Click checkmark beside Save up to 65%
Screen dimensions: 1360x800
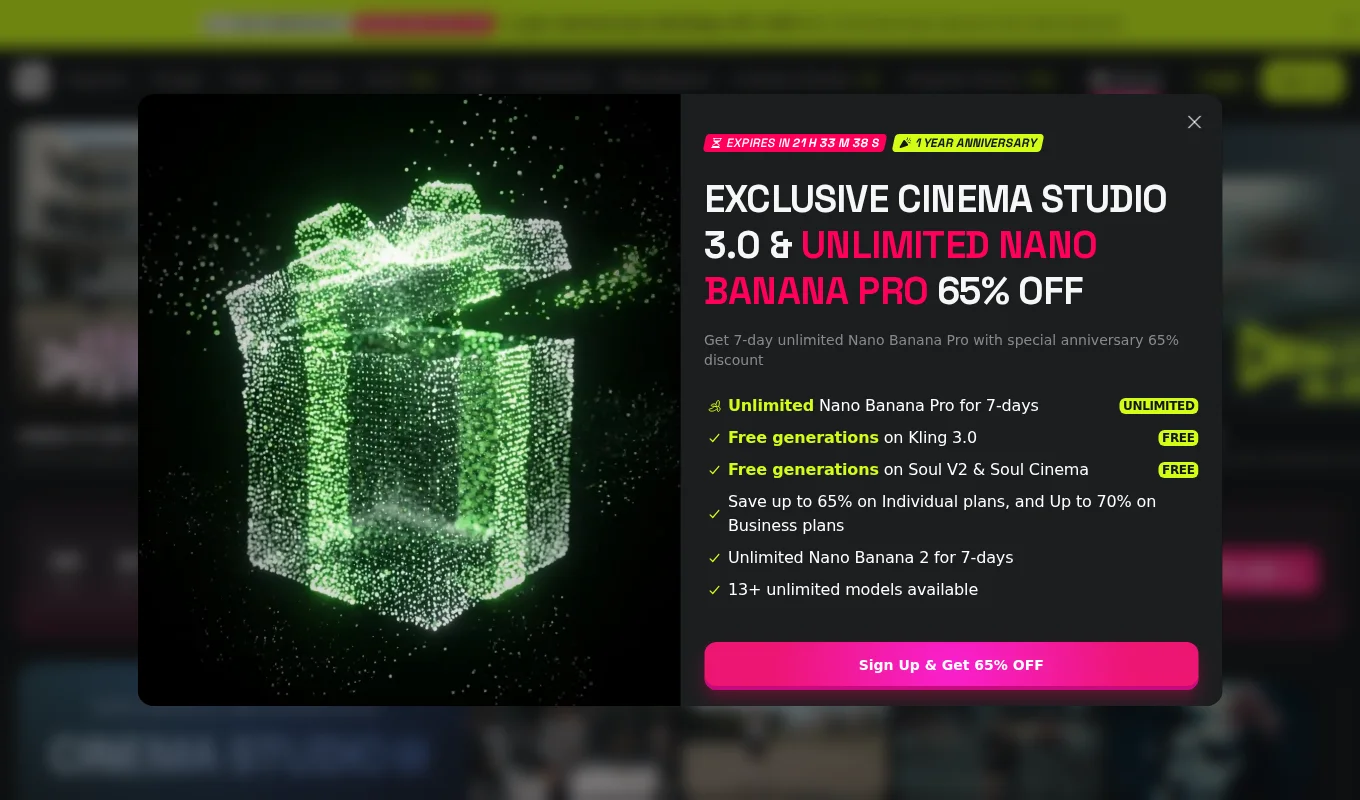714,514
